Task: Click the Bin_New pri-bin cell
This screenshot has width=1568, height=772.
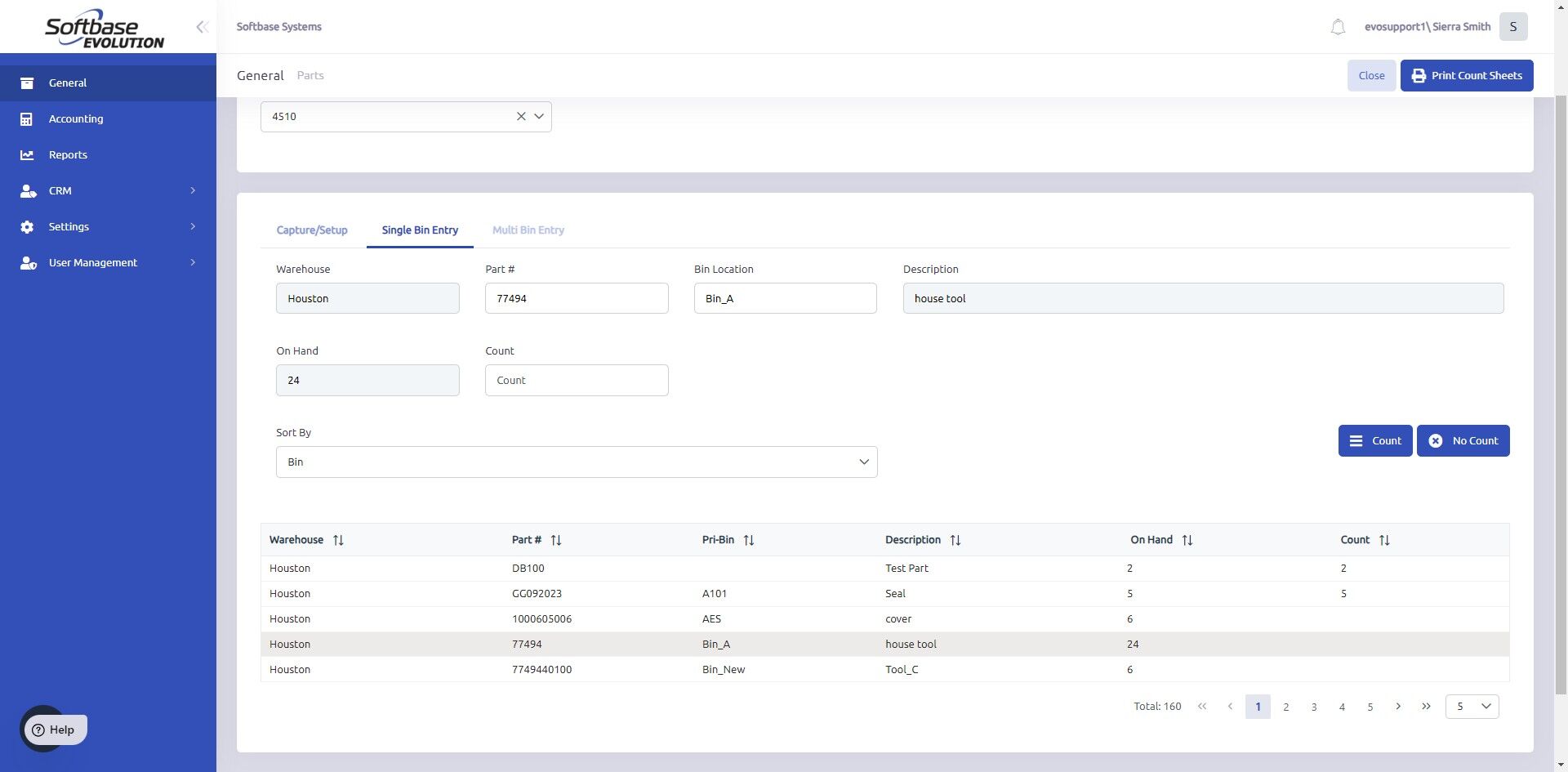Action: [724, 670]
